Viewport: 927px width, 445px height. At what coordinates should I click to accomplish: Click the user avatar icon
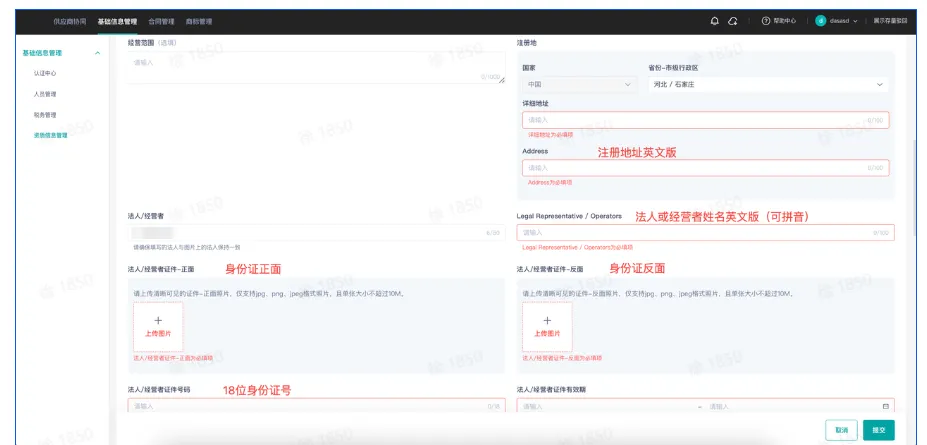[x=820, y=21]
